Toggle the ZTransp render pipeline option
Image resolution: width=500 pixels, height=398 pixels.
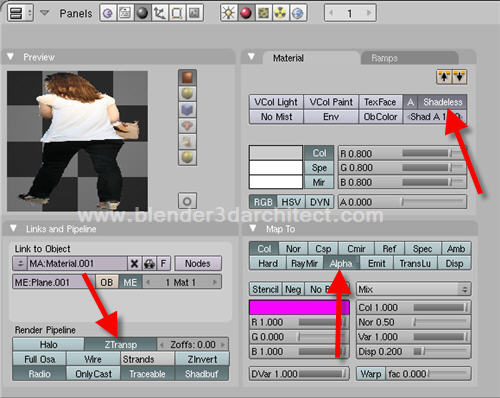(x=120, y=344)
